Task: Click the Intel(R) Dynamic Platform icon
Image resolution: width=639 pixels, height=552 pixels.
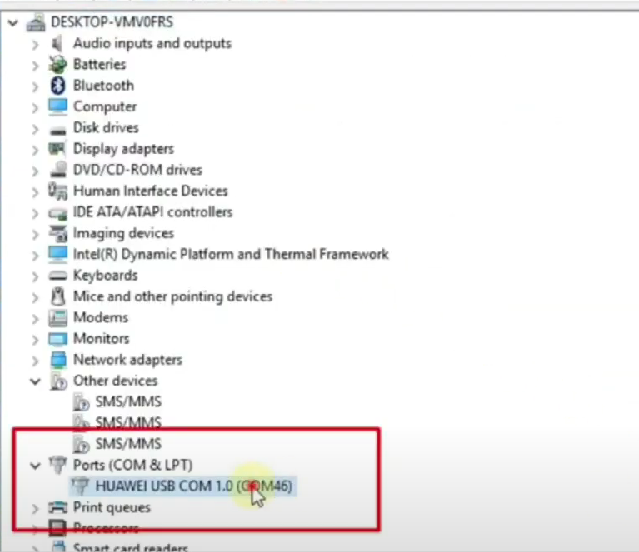Action: (57, 254)
